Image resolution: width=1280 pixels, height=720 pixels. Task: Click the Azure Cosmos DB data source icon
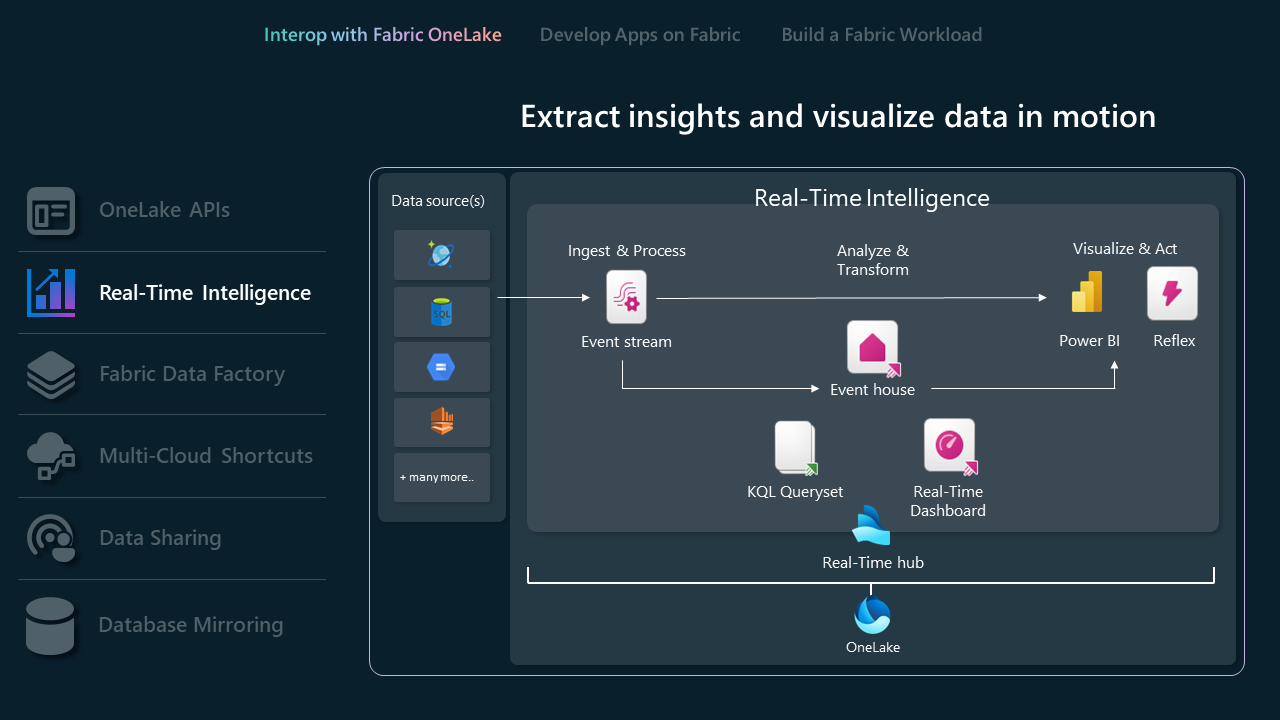pos(441,254)
